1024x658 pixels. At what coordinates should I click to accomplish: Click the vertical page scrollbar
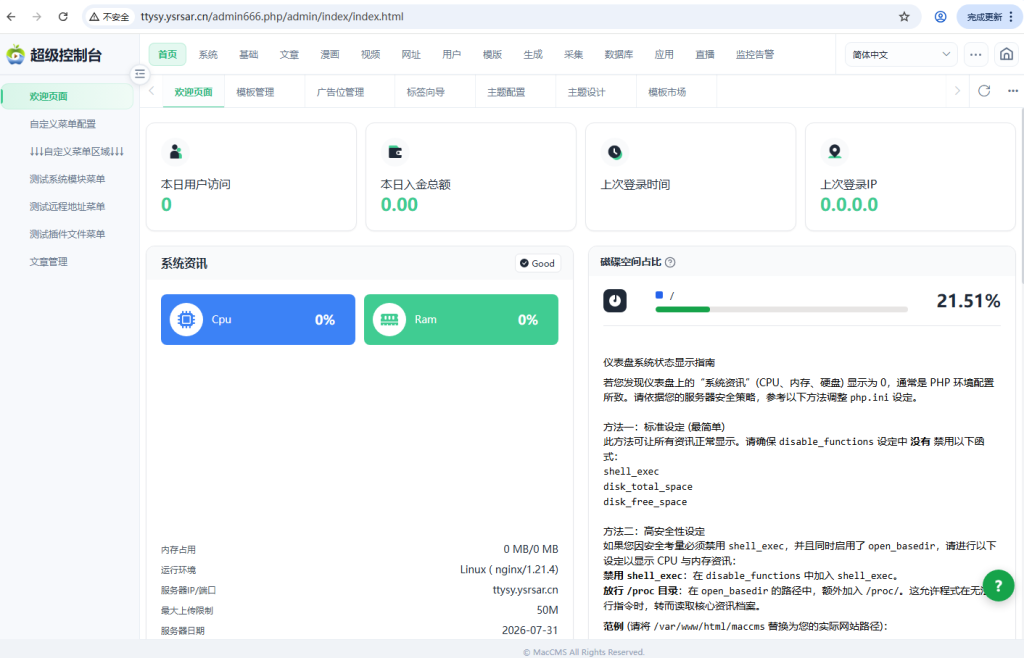pos(1021,196)
